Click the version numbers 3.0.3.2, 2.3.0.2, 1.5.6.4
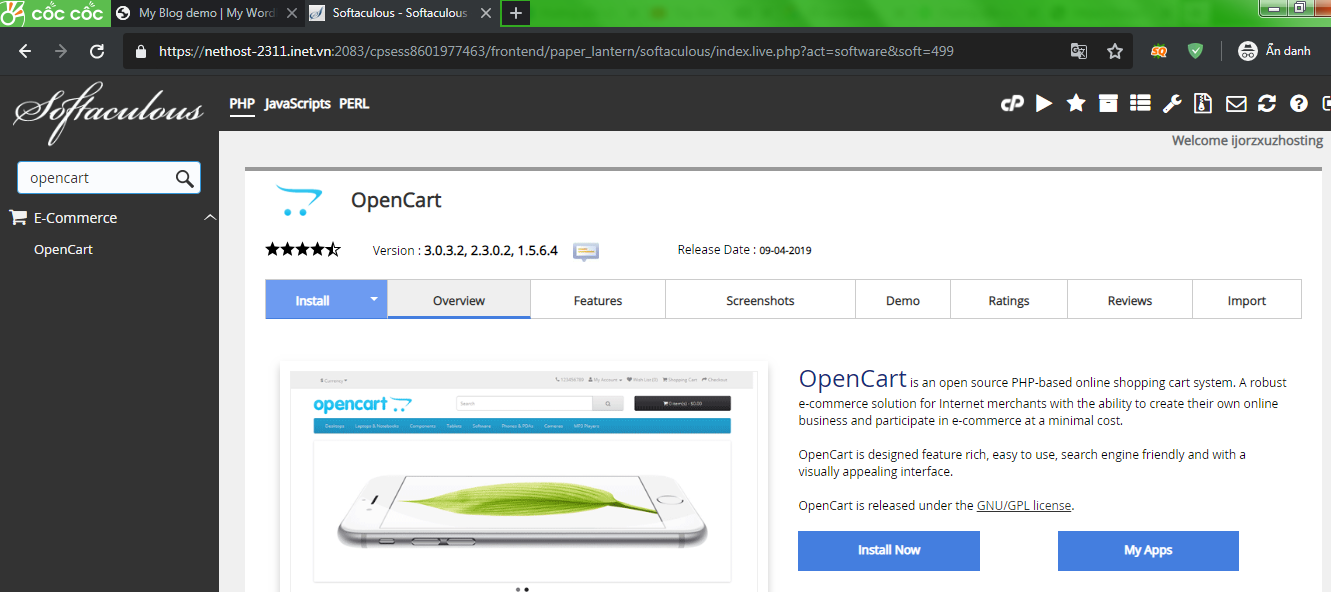Screen dimensions: 1331x592 coord(491,250)
